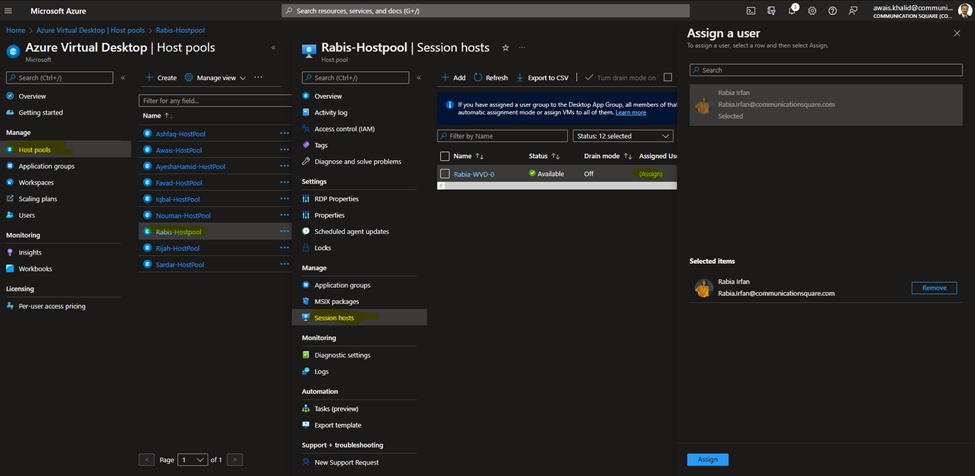
Task: Go to the next page of host pools
Action: point(234,460)
